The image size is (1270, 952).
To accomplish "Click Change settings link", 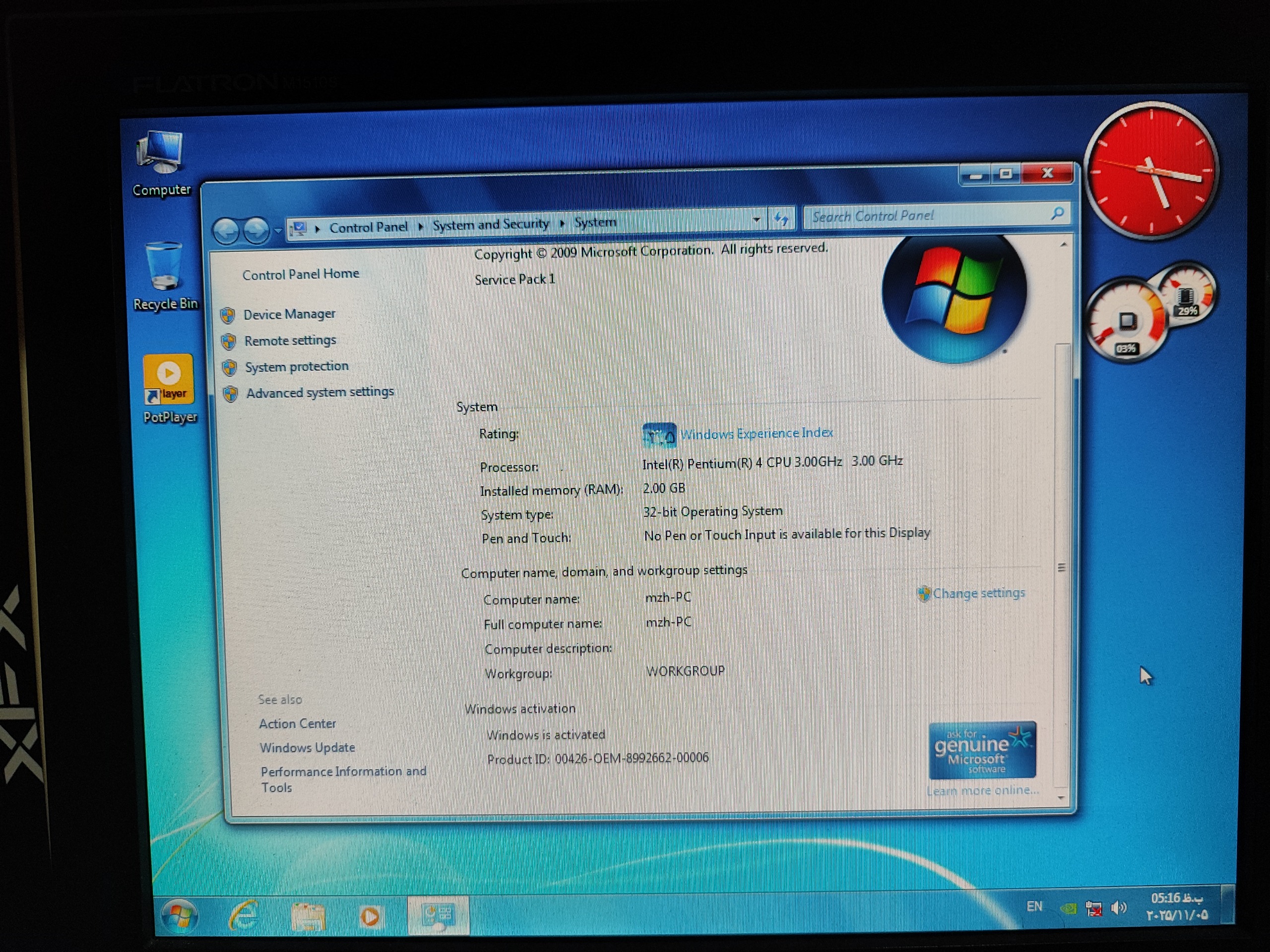I will coord(979,594).
